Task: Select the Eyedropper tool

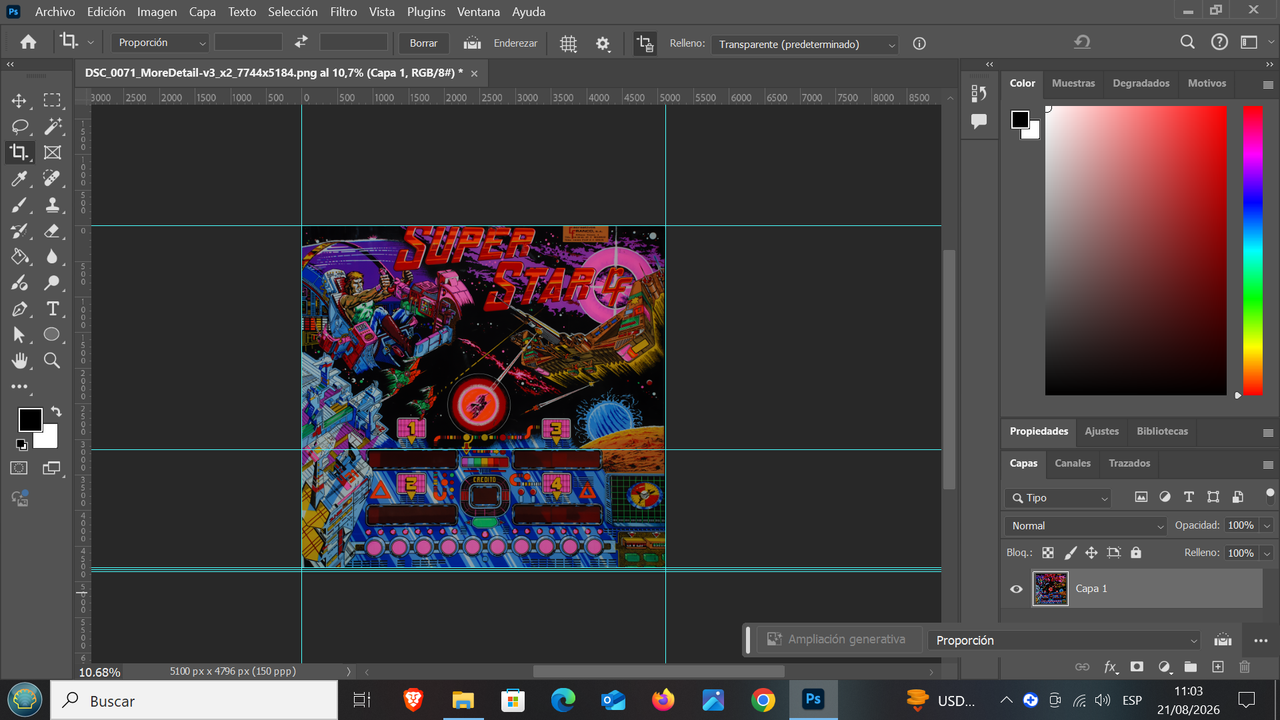Action: [x=19, y=178]
